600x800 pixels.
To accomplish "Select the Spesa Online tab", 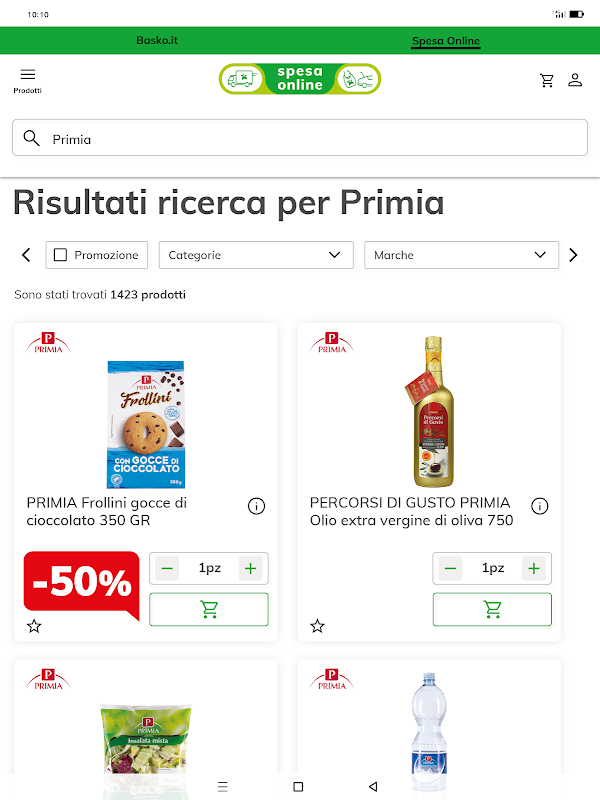I will pyautogui.click(x=446, y=41).
